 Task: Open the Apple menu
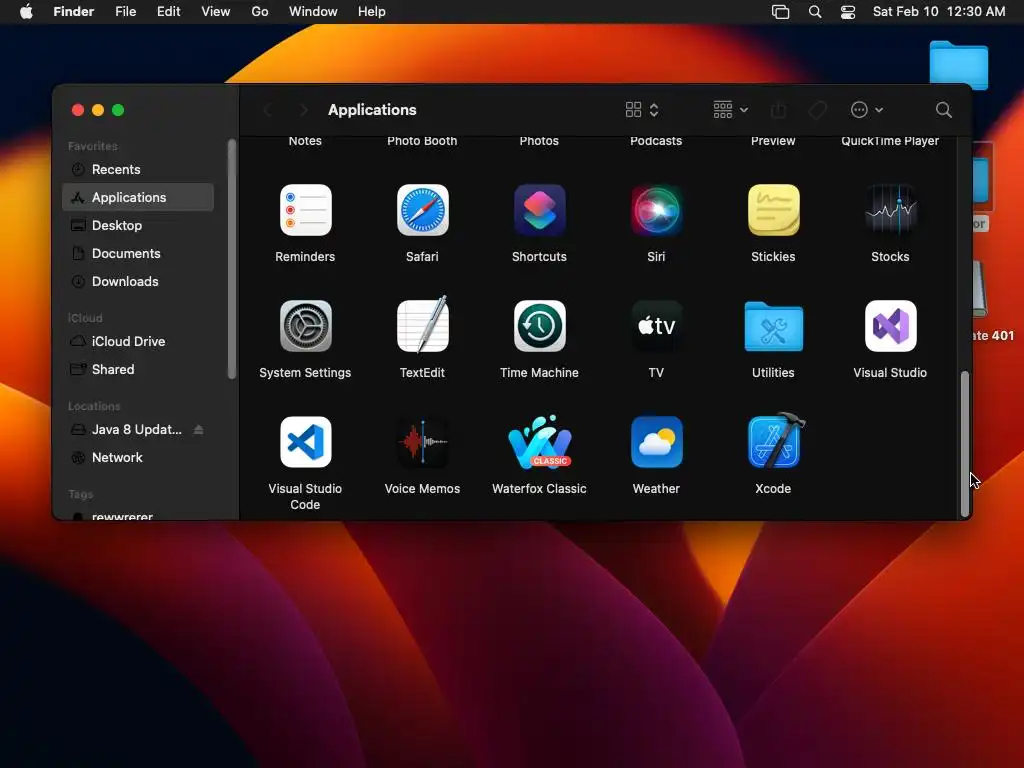[x=26, y=12]
